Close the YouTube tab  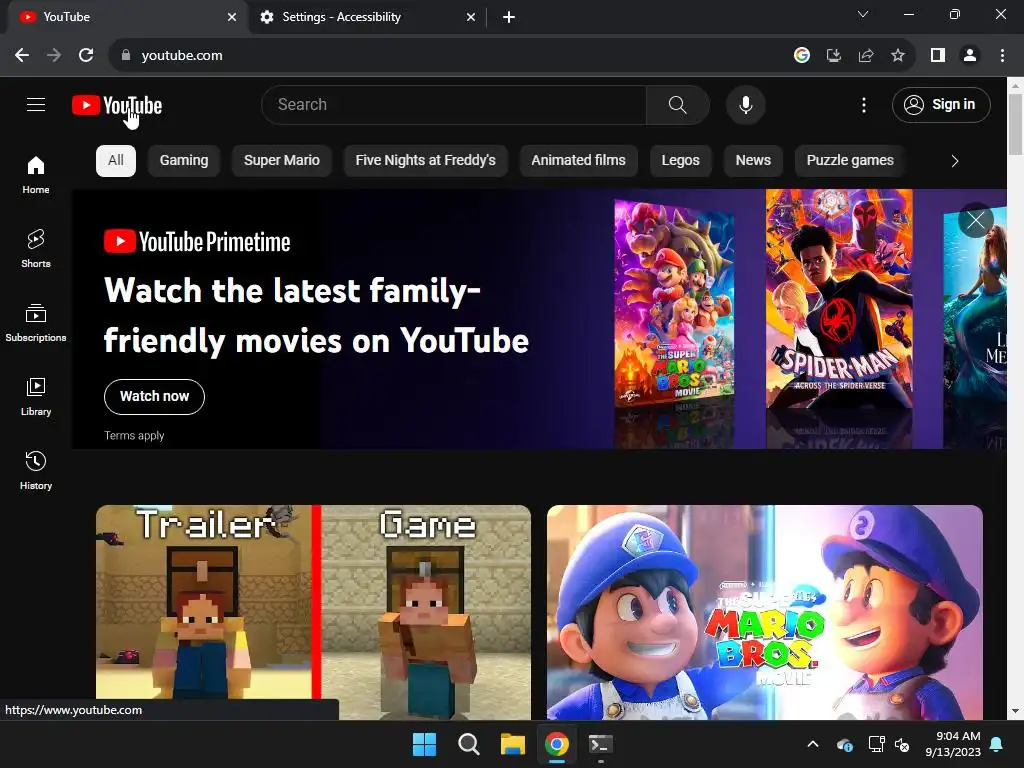coord(232,17)
